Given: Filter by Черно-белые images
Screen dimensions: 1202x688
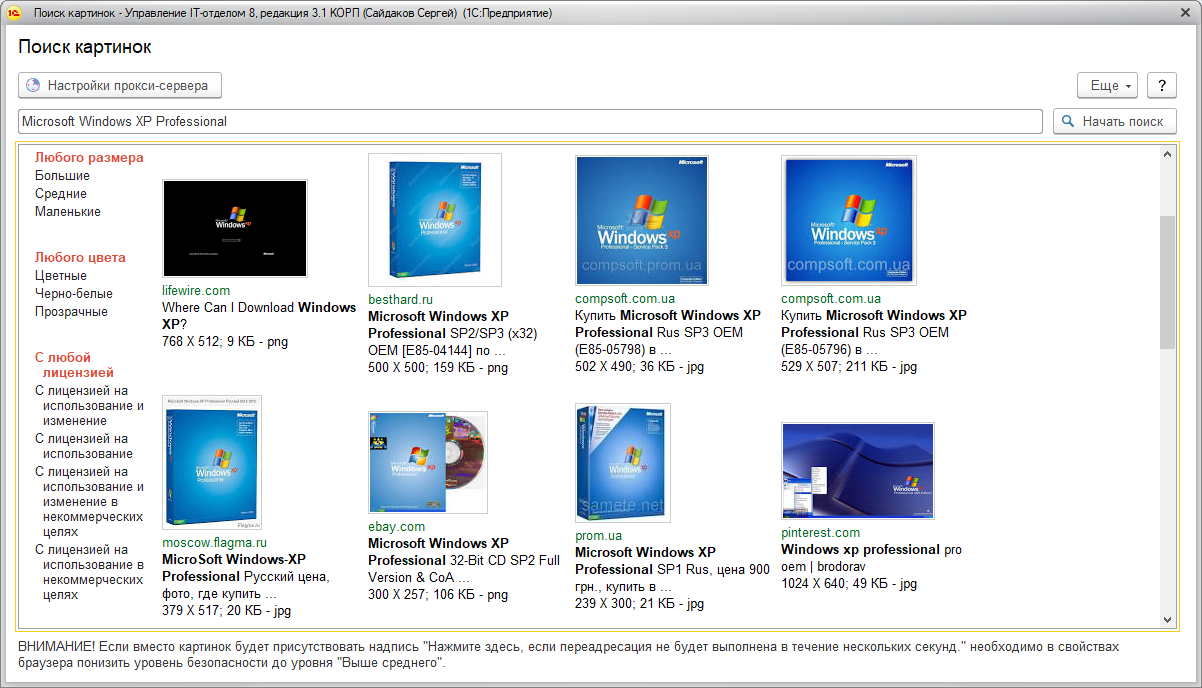Looking at the screenshot, I should [x=74, y=293].
